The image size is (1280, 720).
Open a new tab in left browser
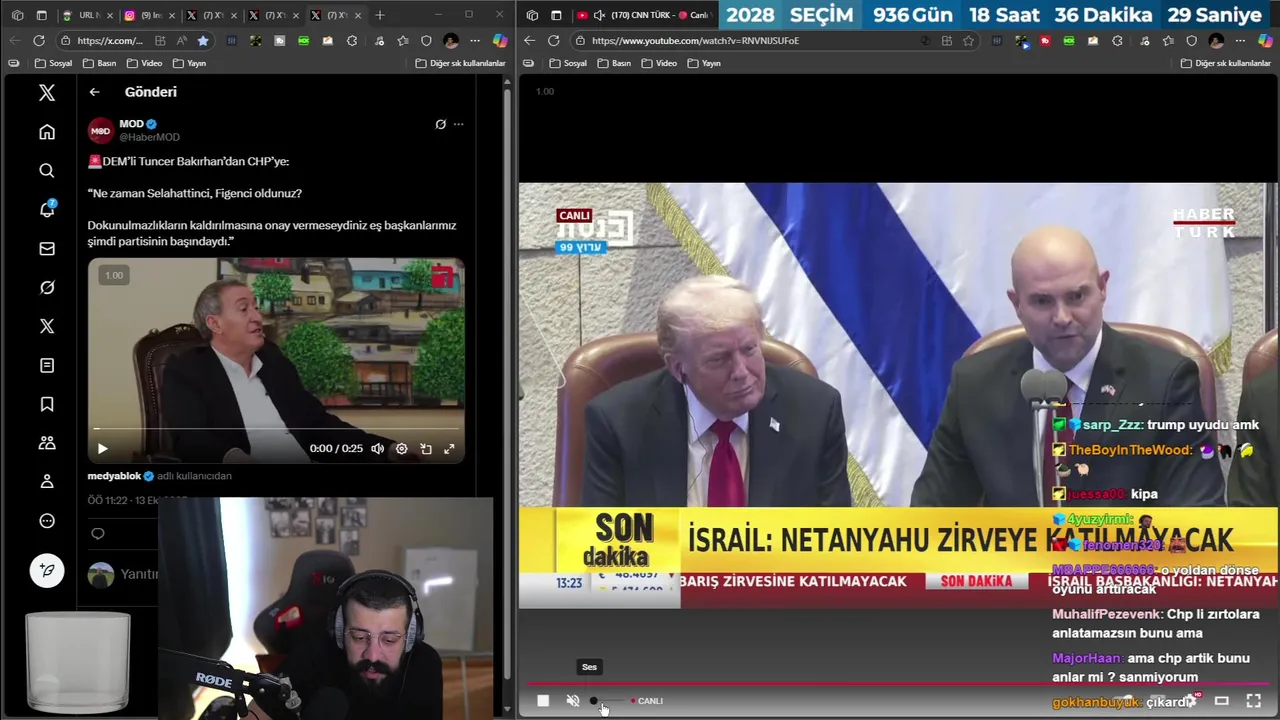(379, 15)
